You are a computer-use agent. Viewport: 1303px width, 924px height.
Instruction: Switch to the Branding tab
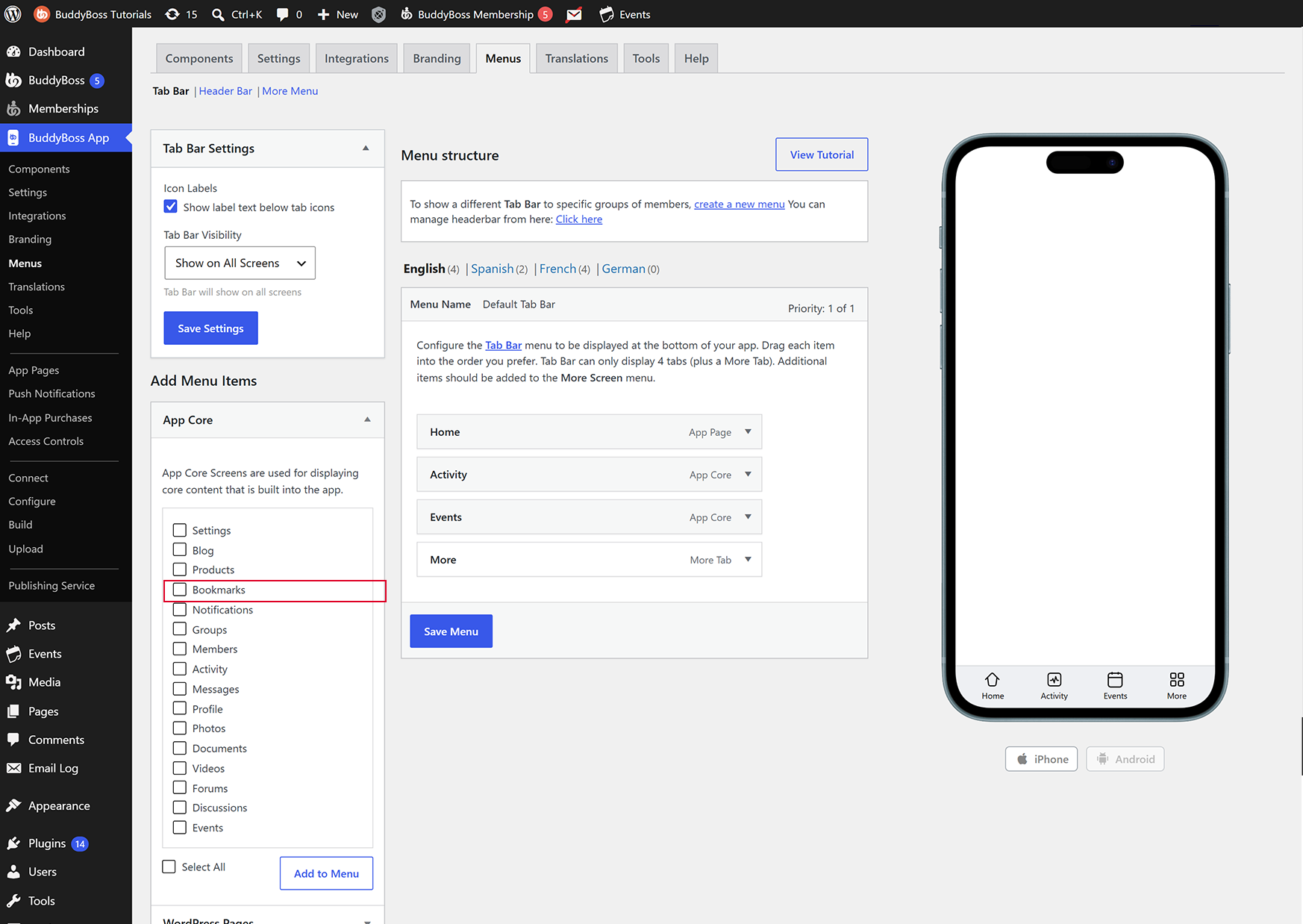click(x=437, y=58)
